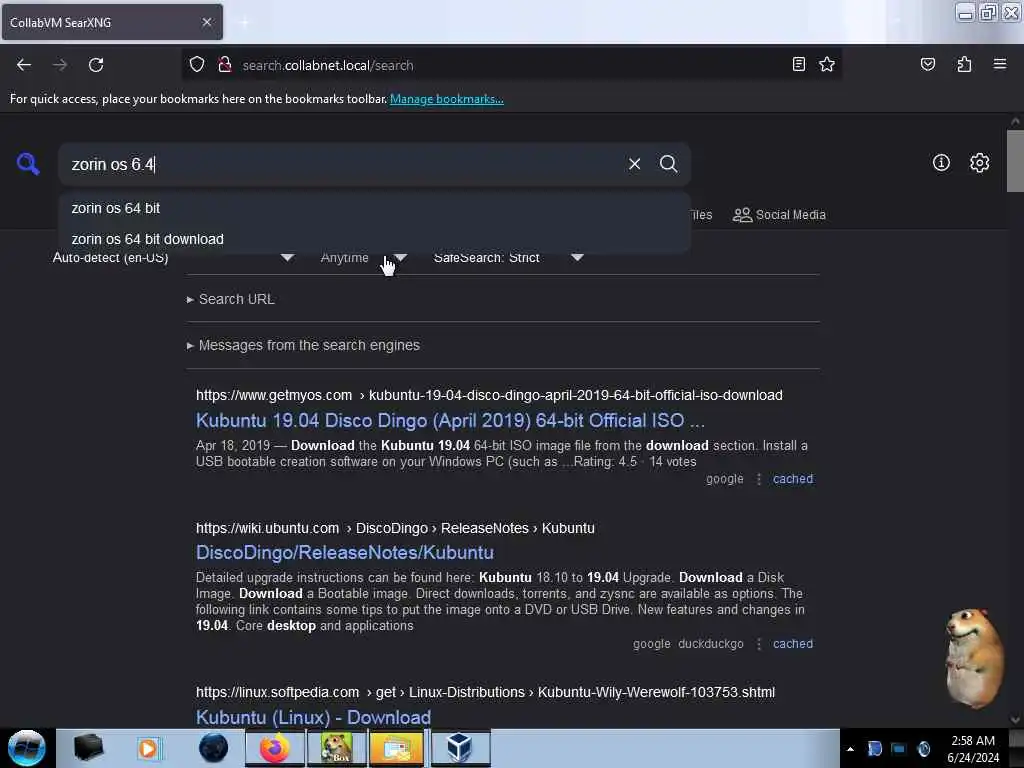Open the SearXNG about info icon
1024x768 pixels.
pos(941,163)
